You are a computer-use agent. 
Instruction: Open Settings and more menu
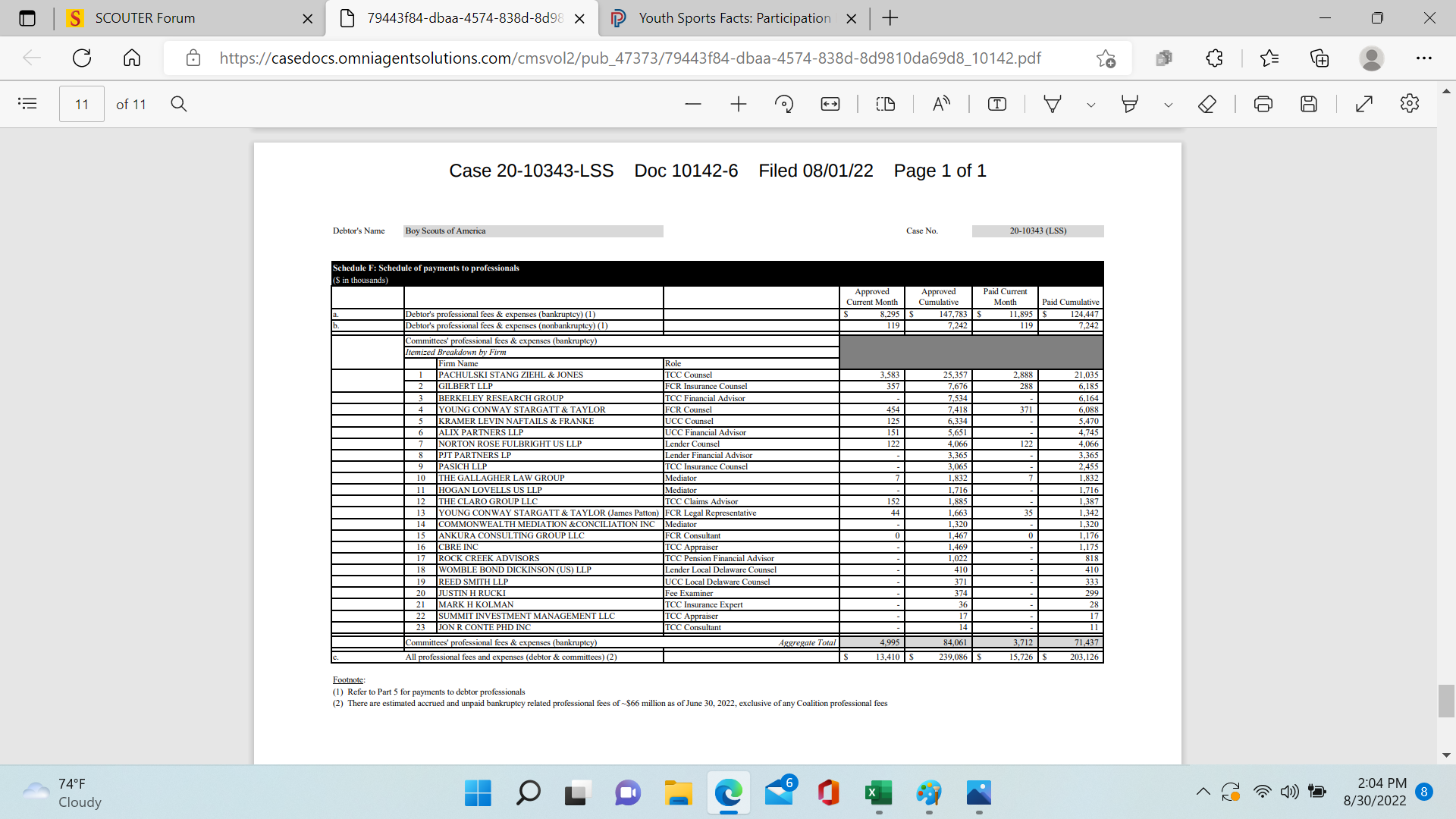[x=1423, y=58]
